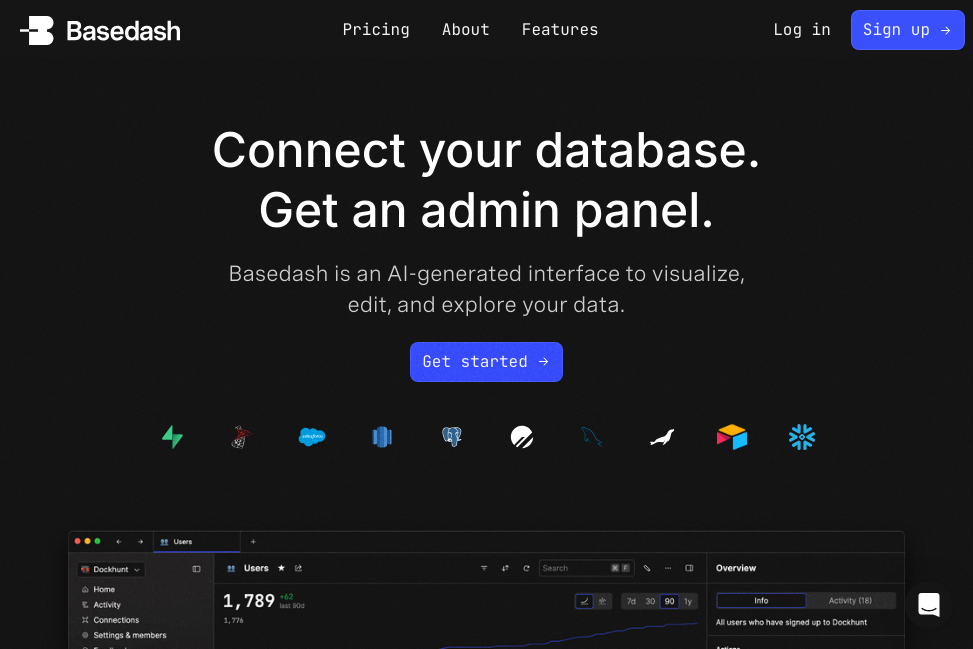This screenshot has width=973, height=649.
Task: Click the Salesforce cloud icon
Action: point(312,437)
